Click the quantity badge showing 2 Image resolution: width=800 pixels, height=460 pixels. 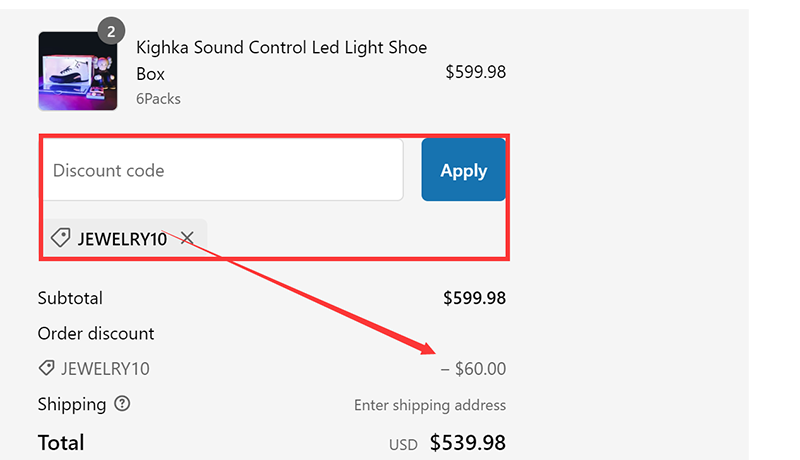(x=111, y=32)
